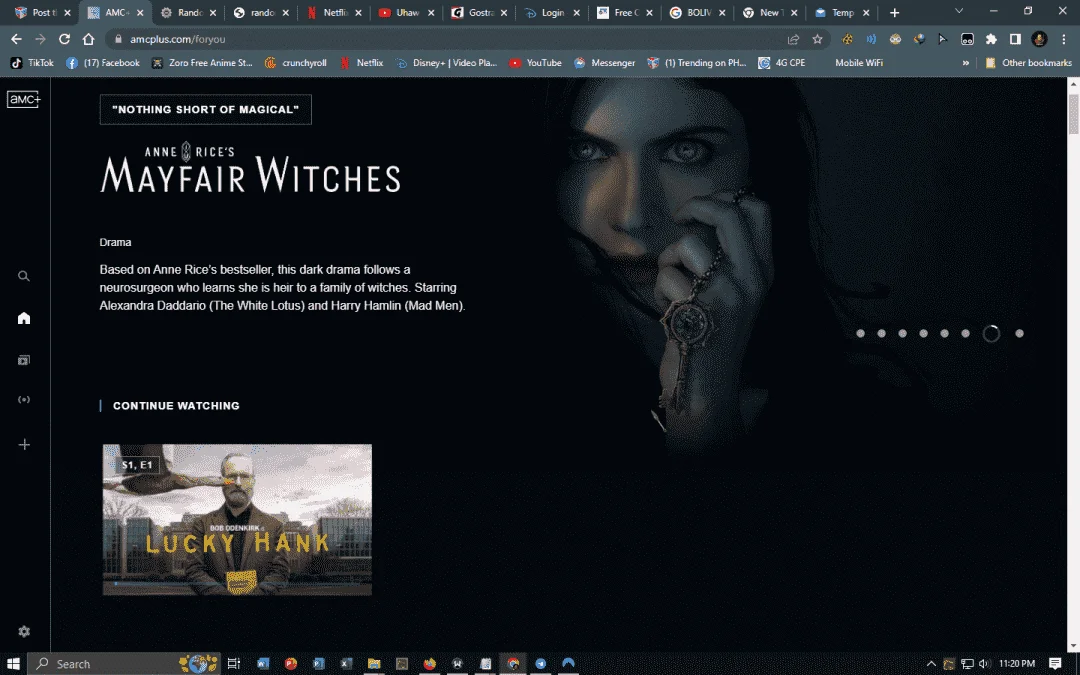The height and width of the screenshot is (675, 1080).
Task: Open the (17) Facebook bookmark
Action: (x=103, y=63)
